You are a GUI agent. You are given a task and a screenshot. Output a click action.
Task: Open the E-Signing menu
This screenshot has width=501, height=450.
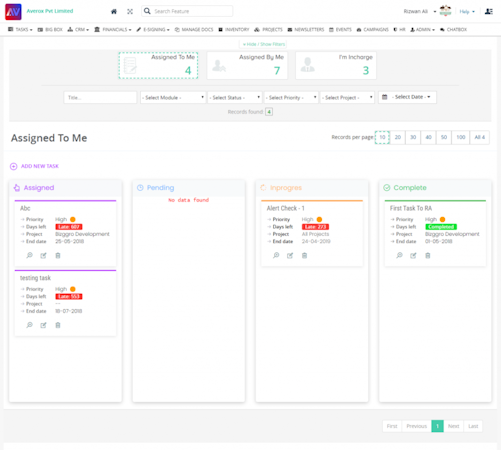click(153, 29)
